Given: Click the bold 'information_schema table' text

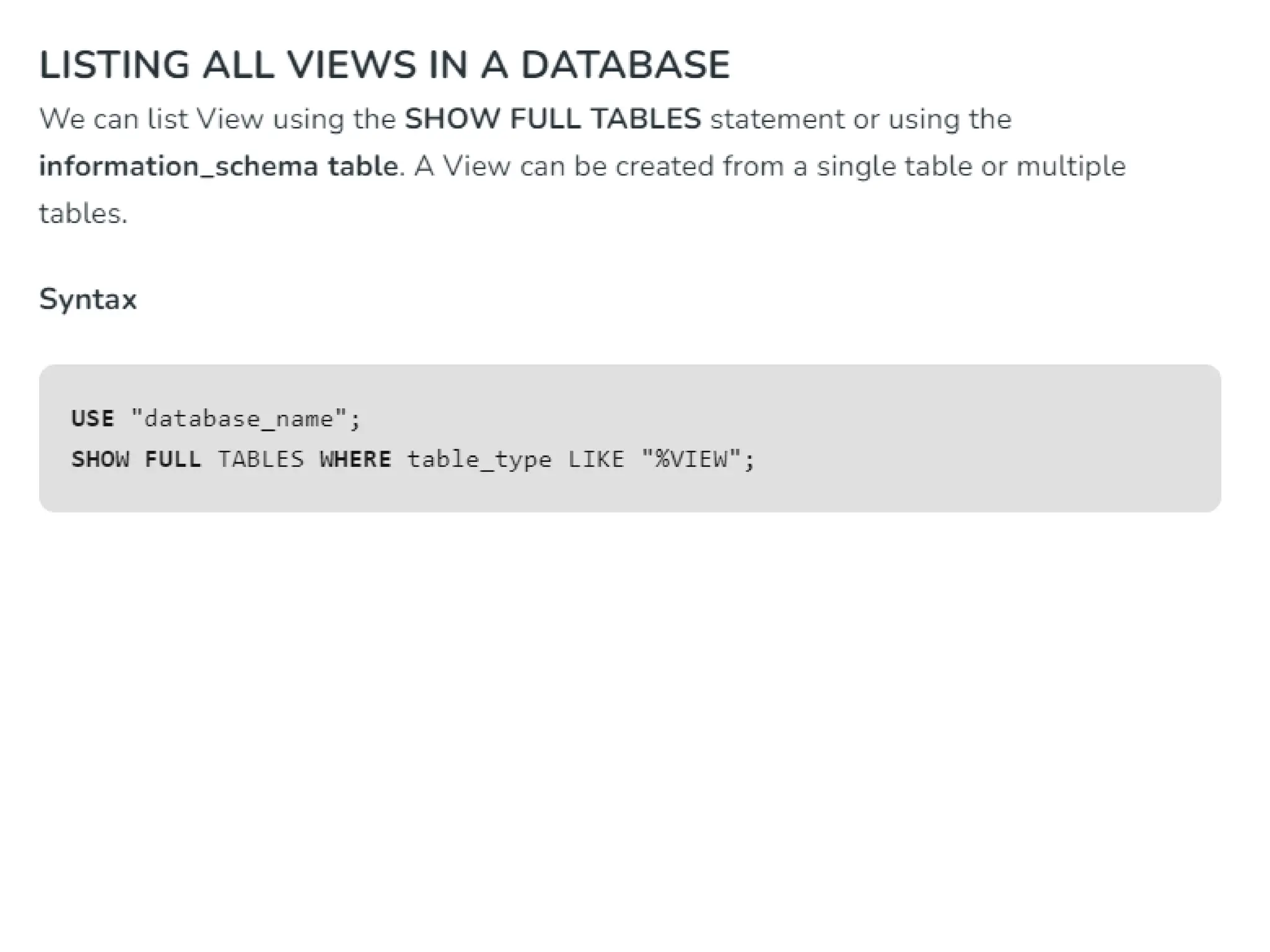Looking at the screenshot, I should (218, 166).
